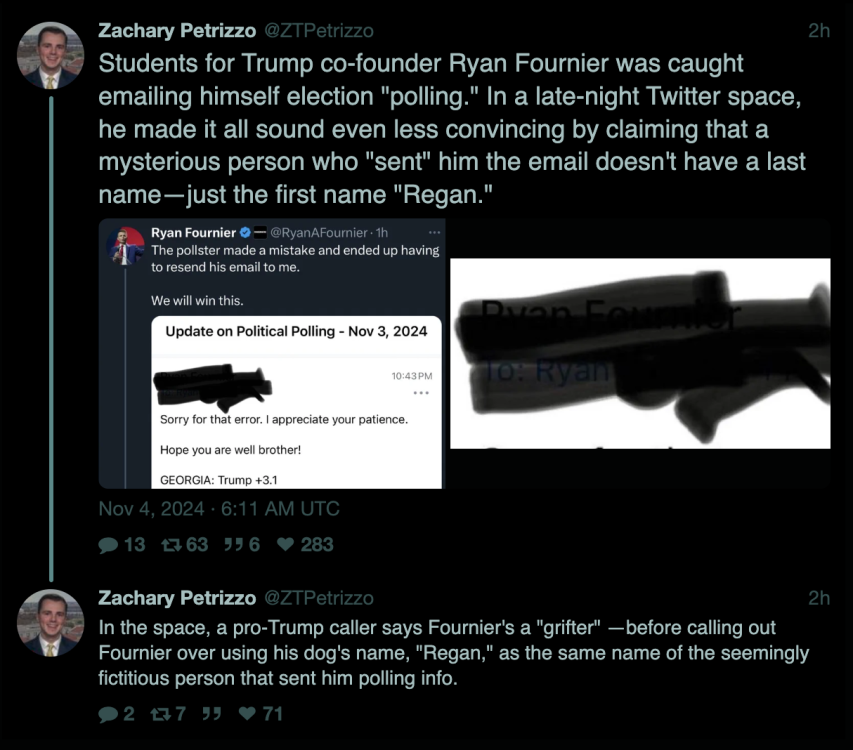Click the 2h timestamp of the first tweet

[x=818, y=31]
